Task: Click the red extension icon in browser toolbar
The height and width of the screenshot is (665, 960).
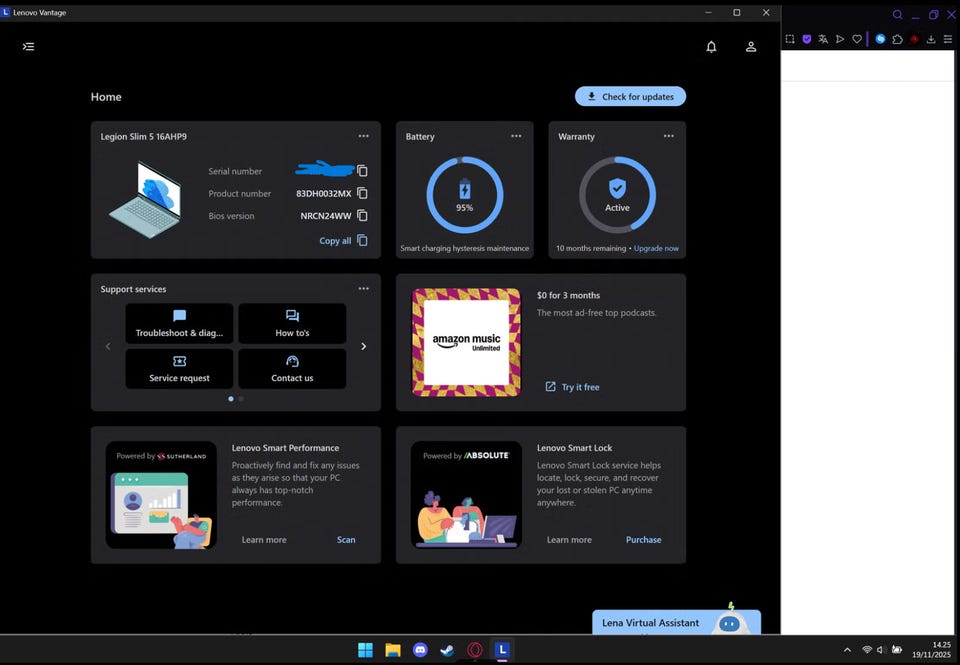Action: pos(914,39)
